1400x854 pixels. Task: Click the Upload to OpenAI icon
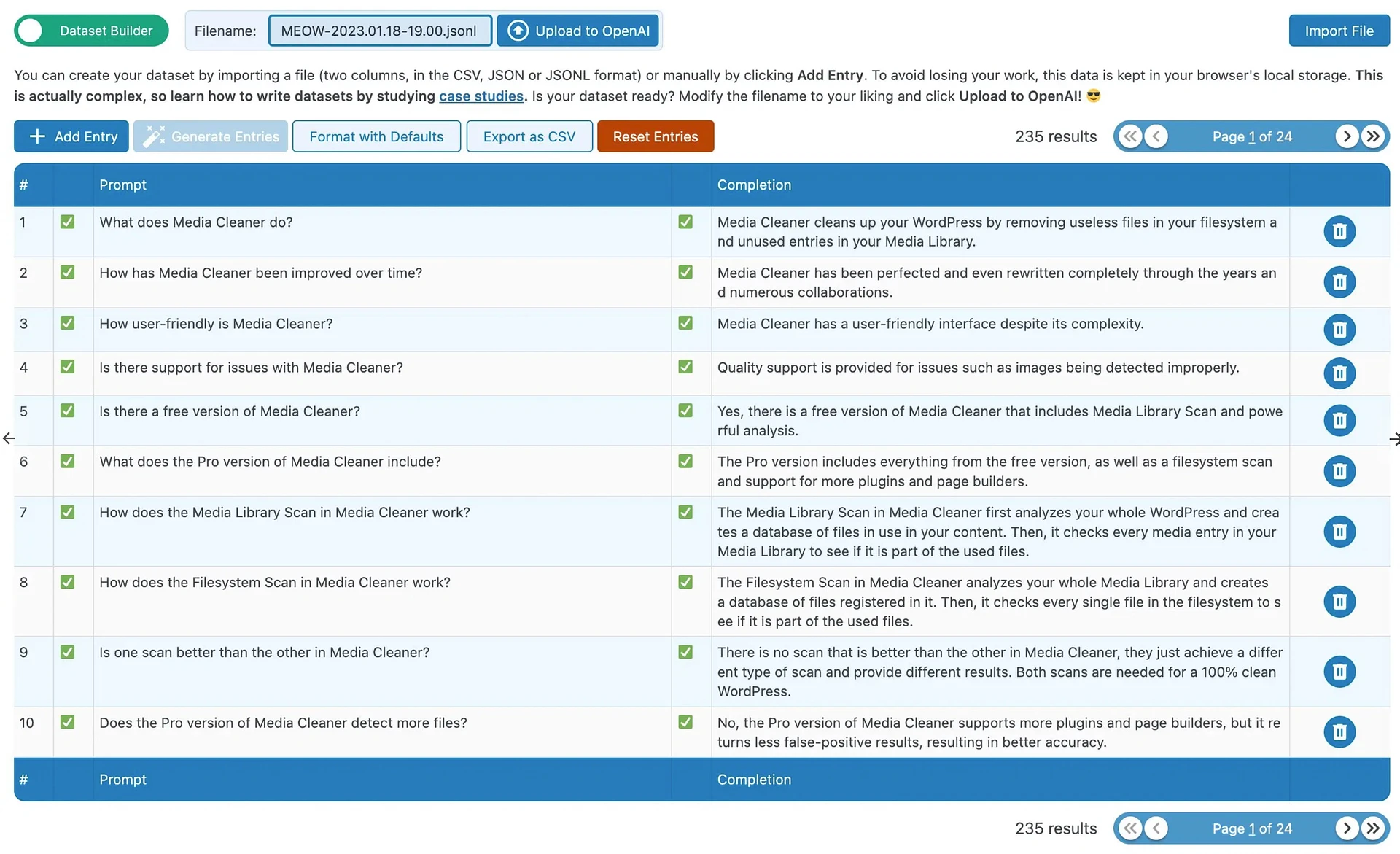[x=518, y=30]
